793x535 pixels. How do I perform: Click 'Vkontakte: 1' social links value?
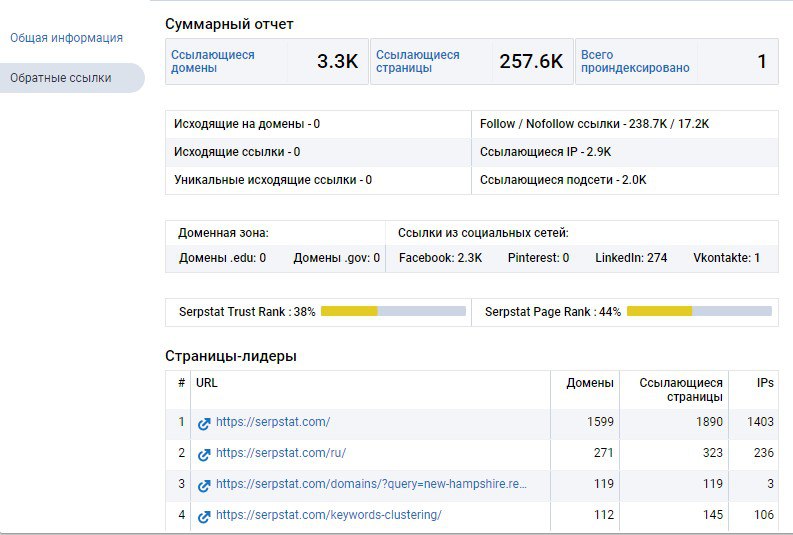pyautogui.click(x=726, y=258)
